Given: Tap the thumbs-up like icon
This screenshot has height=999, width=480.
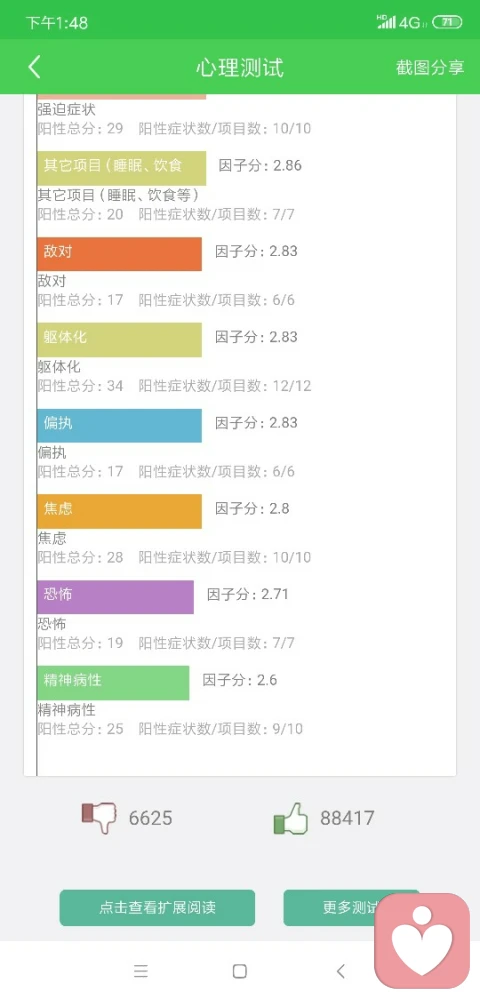Looking at the screenshot, I should pos(291,818).
